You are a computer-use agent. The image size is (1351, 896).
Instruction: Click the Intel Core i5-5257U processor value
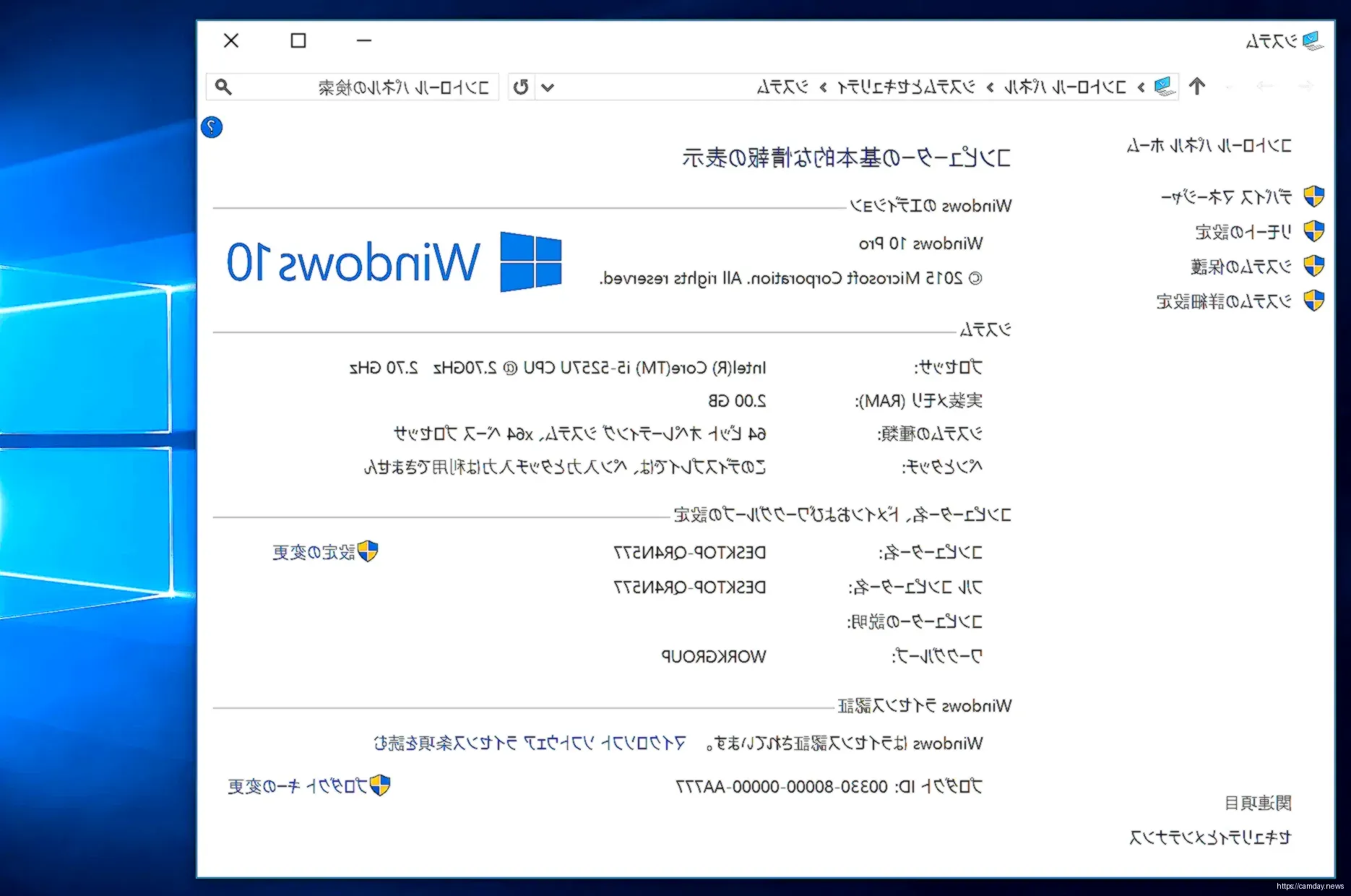[558, 368]
